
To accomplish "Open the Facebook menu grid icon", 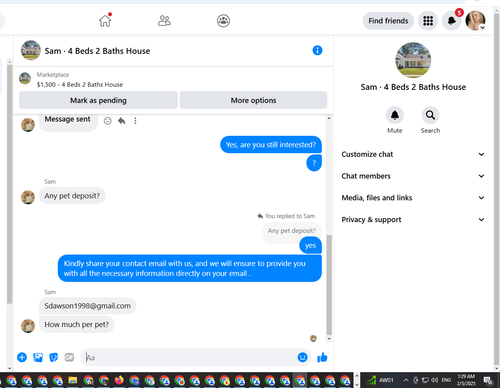I will click(x=428, y=21).
